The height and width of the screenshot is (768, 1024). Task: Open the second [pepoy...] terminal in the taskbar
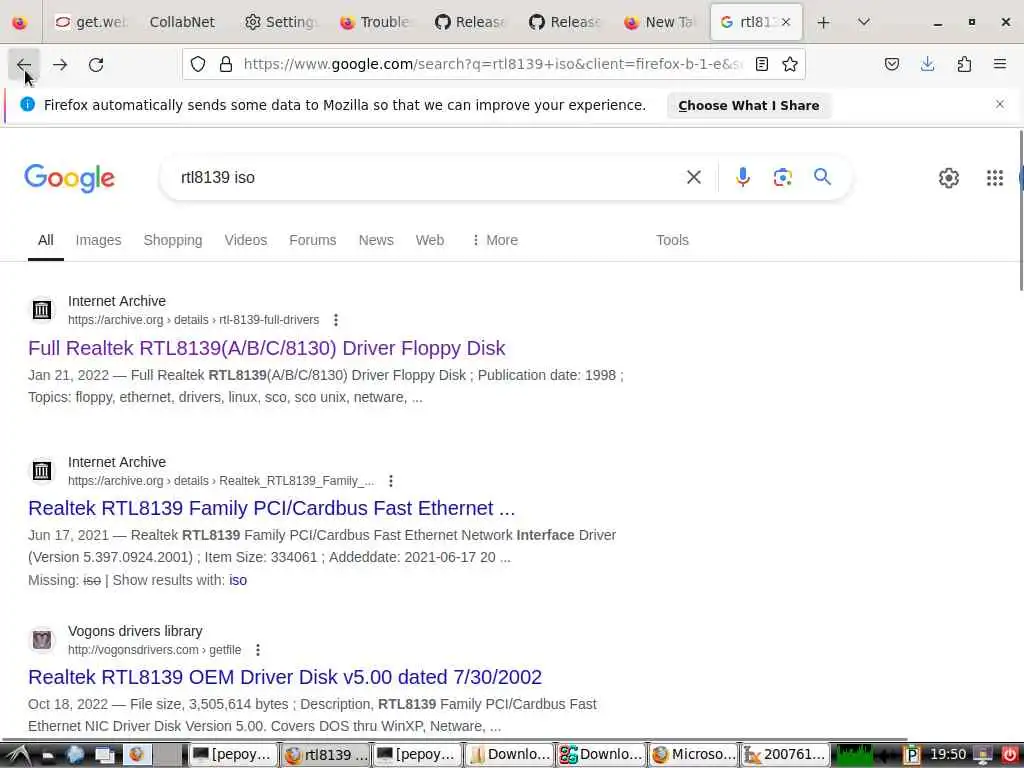point(417,754)
